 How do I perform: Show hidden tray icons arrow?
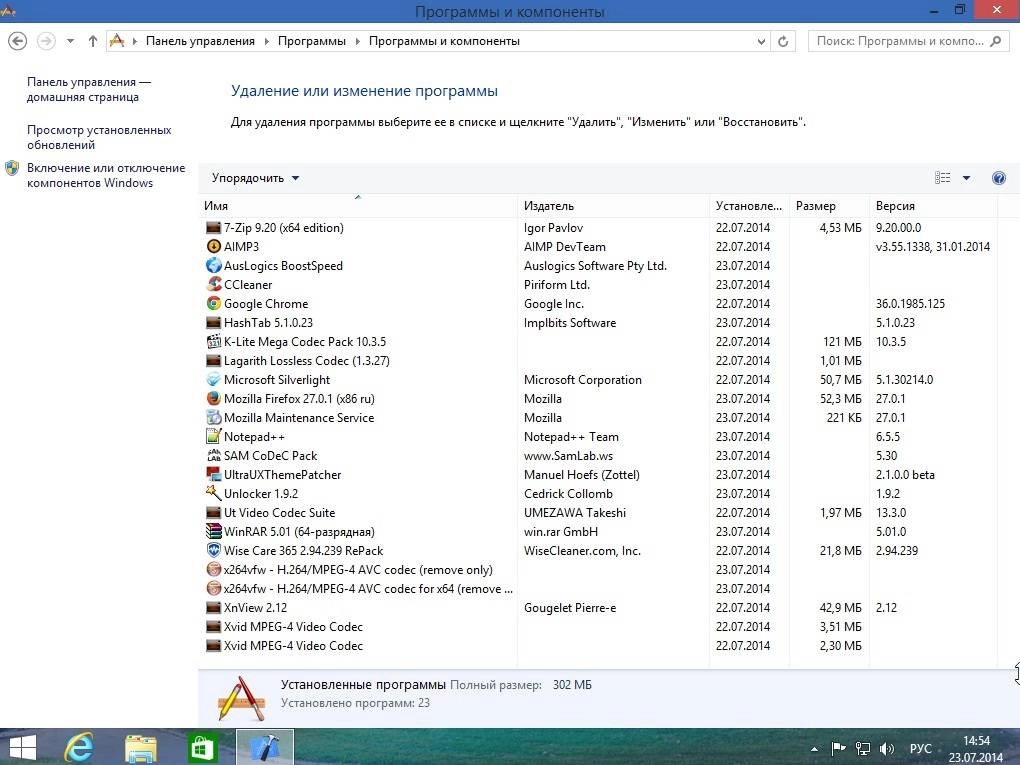click(814, 750)
